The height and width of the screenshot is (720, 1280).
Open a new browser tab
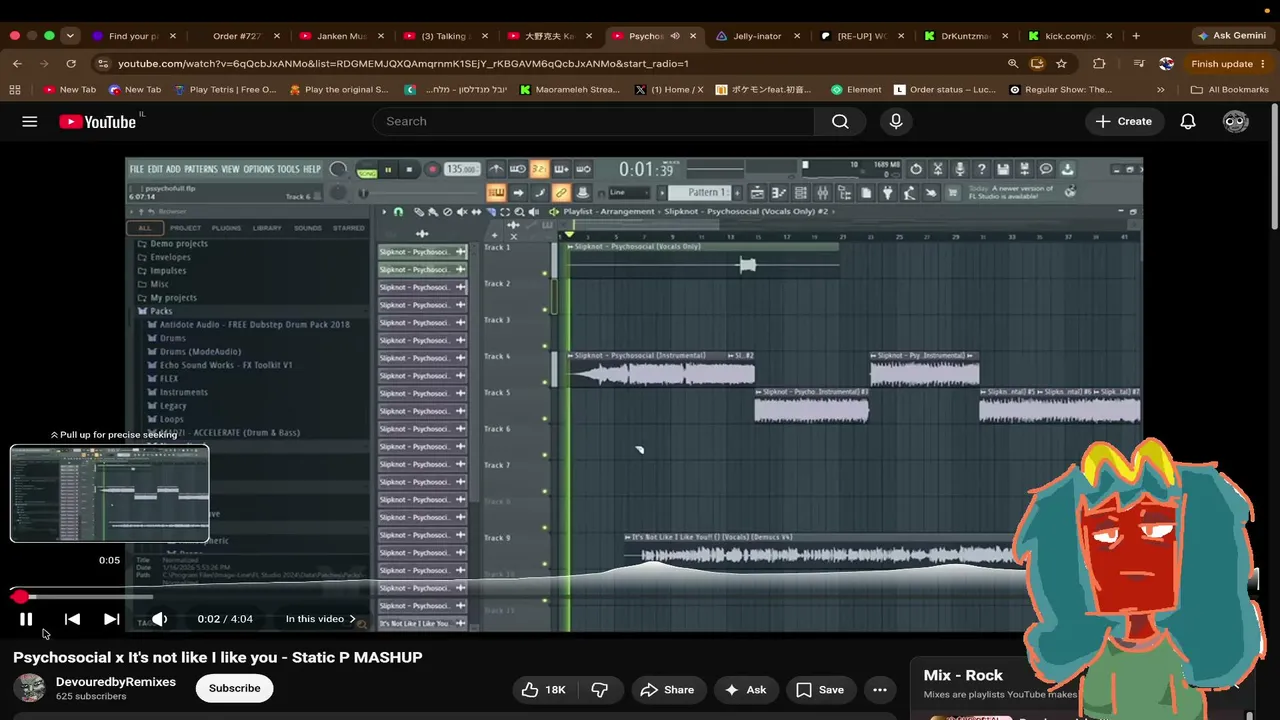(x=1135, y=36)
